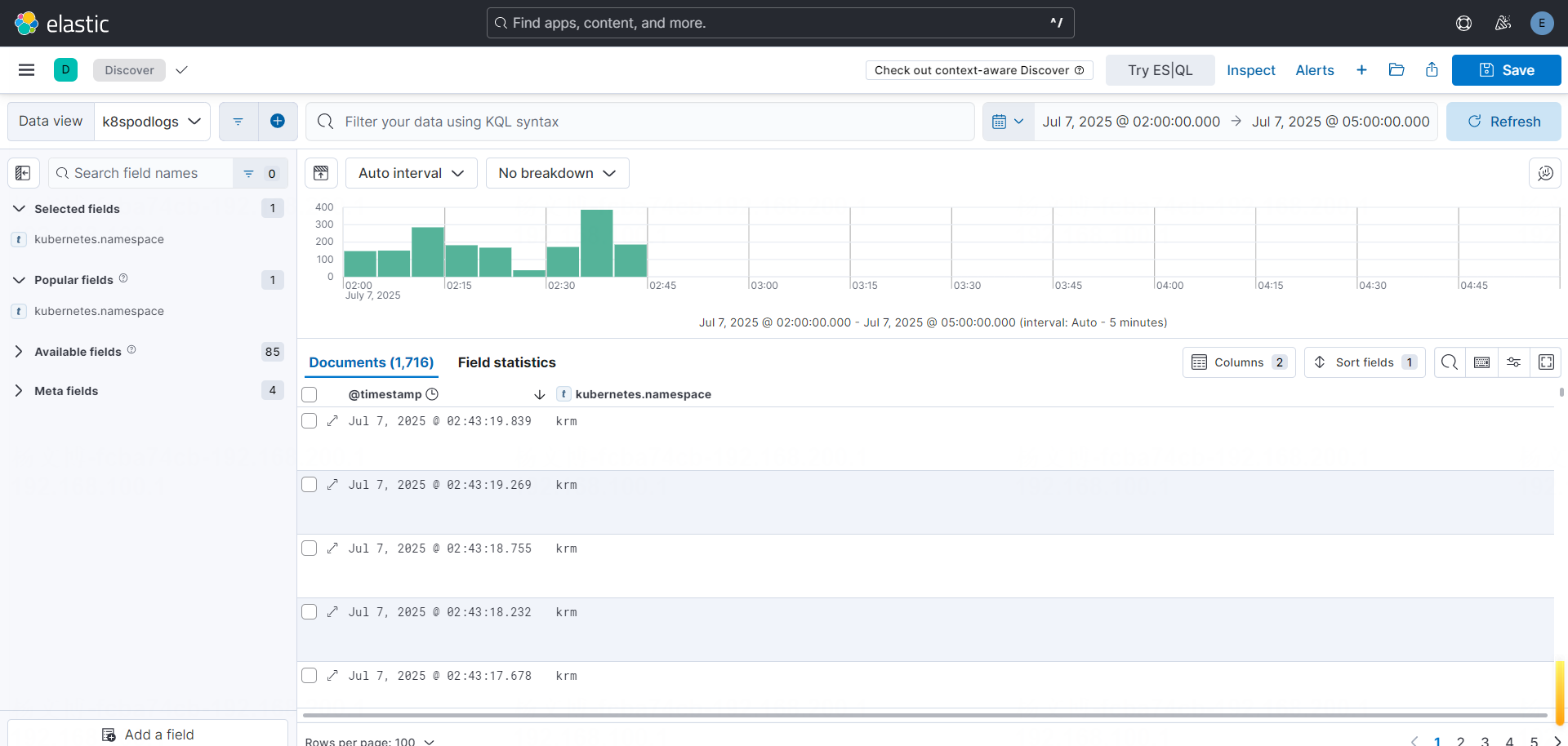The width and height of the screenshot is (1568, 746).
Task: Open the Inspect menu item
Action: pos(1250,70)
